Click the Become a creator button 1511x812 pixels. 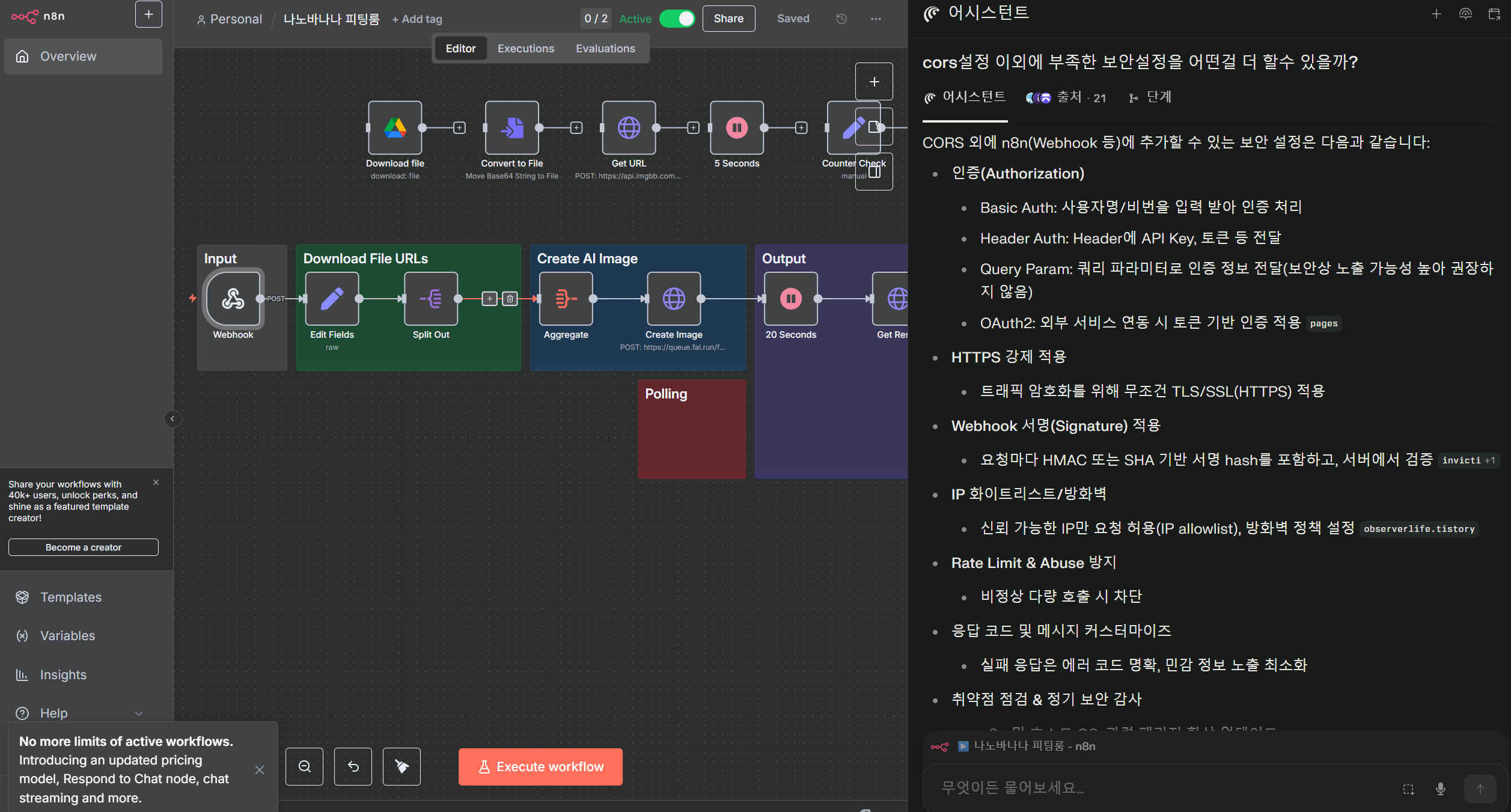point(83,547)
